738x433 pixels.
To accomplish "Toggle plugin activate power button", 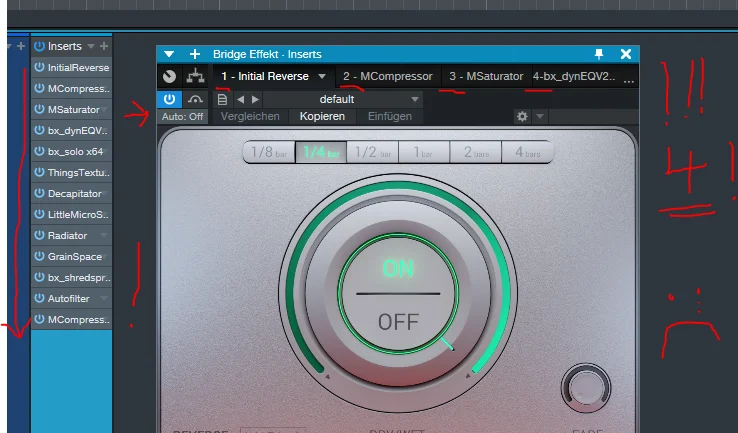I will pos(169,99).
